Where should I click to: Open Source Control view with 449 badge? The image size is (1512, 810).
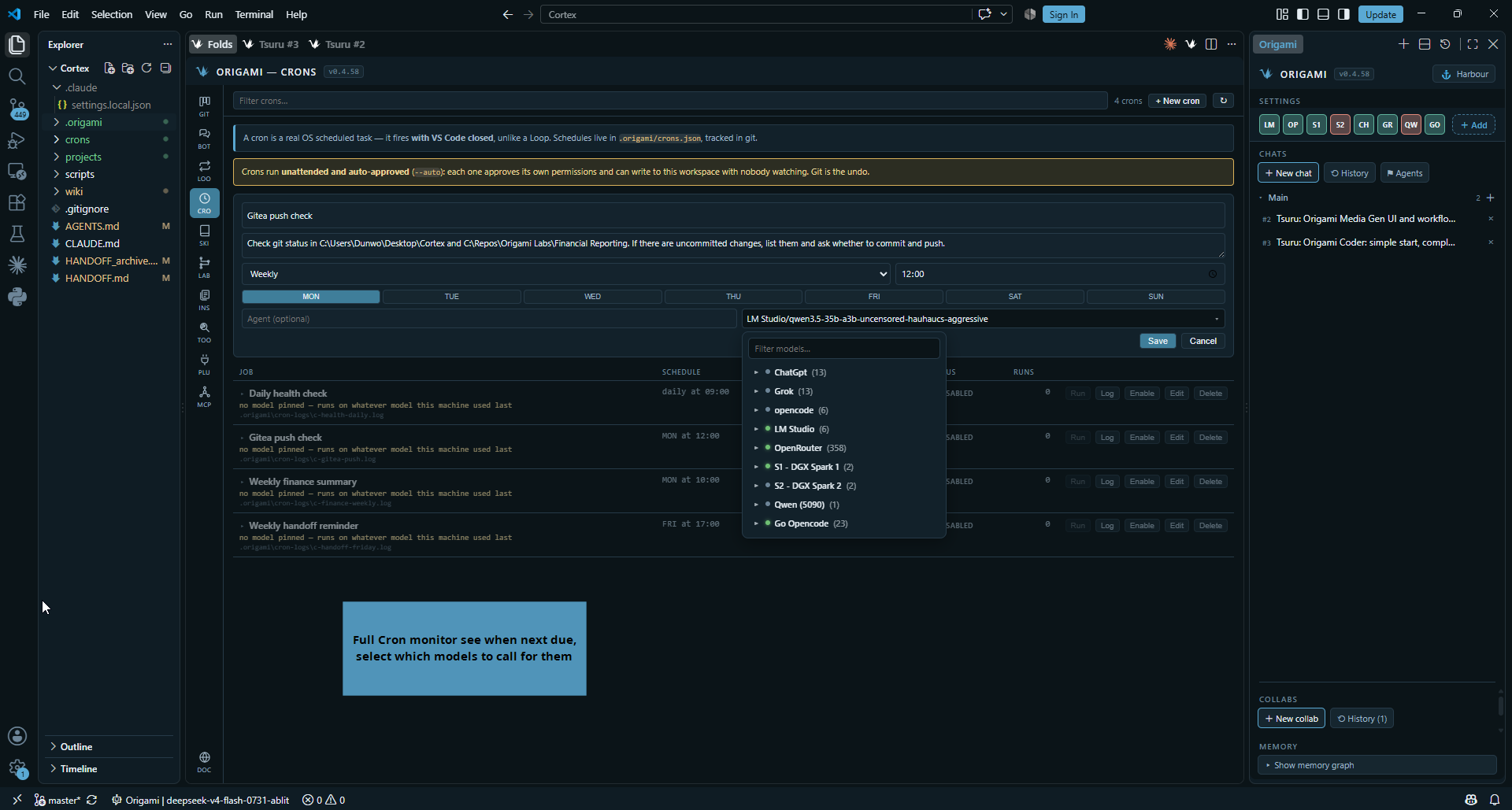(x=17, y=109)
